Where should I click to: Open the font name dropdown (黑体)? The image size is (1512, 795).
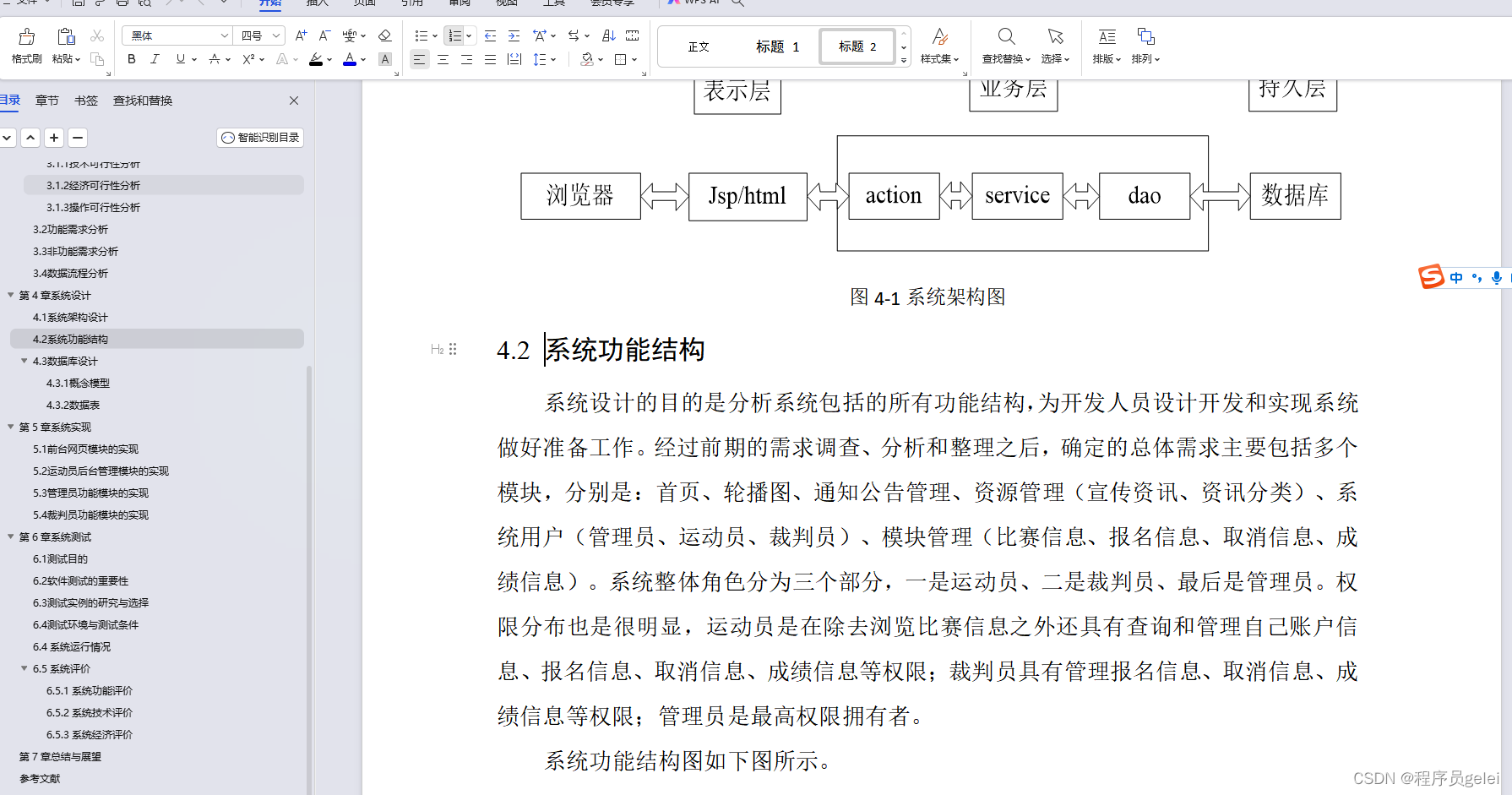[x=225, y=35]
